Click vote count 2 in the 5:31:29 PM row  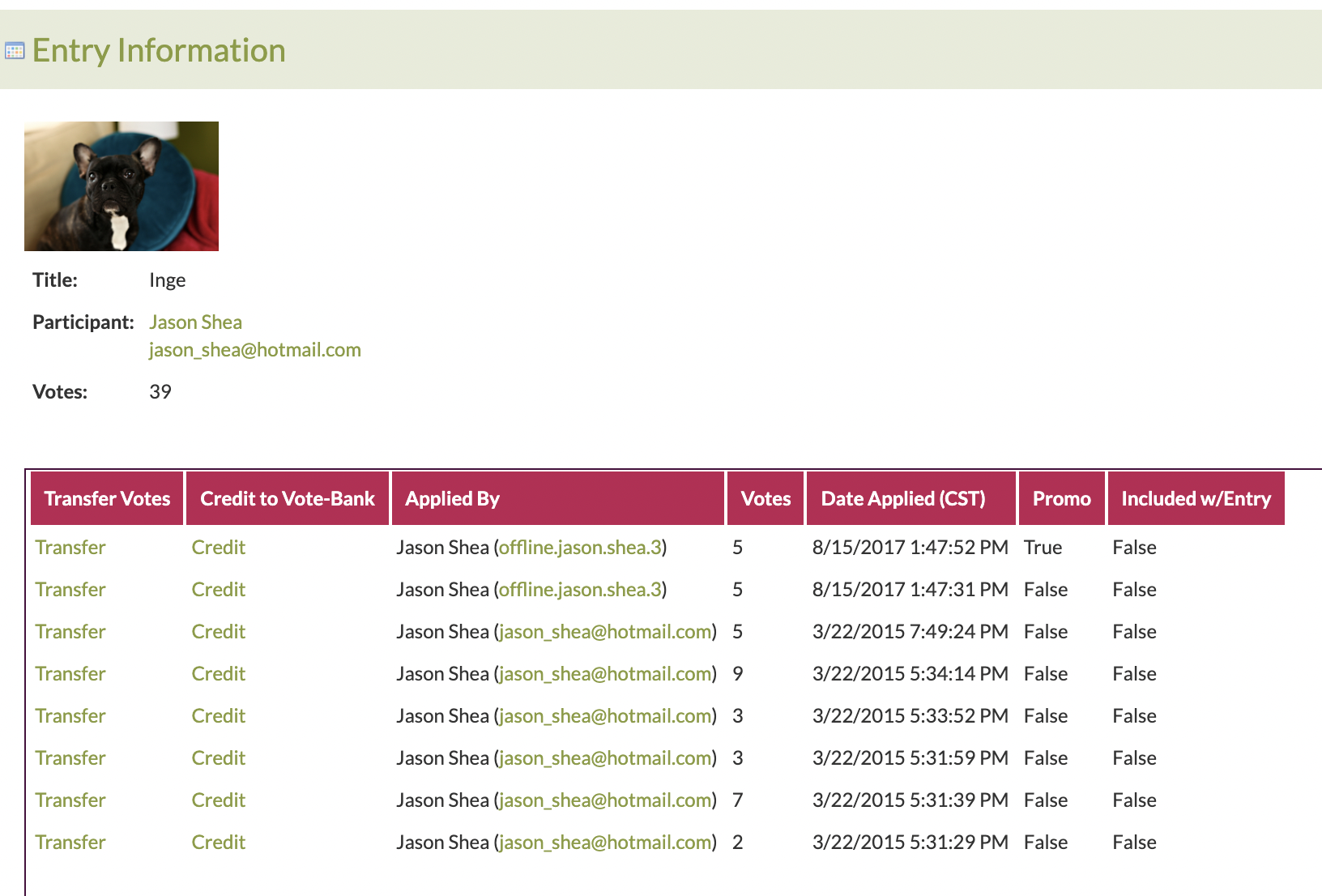[x=738, y=843]
